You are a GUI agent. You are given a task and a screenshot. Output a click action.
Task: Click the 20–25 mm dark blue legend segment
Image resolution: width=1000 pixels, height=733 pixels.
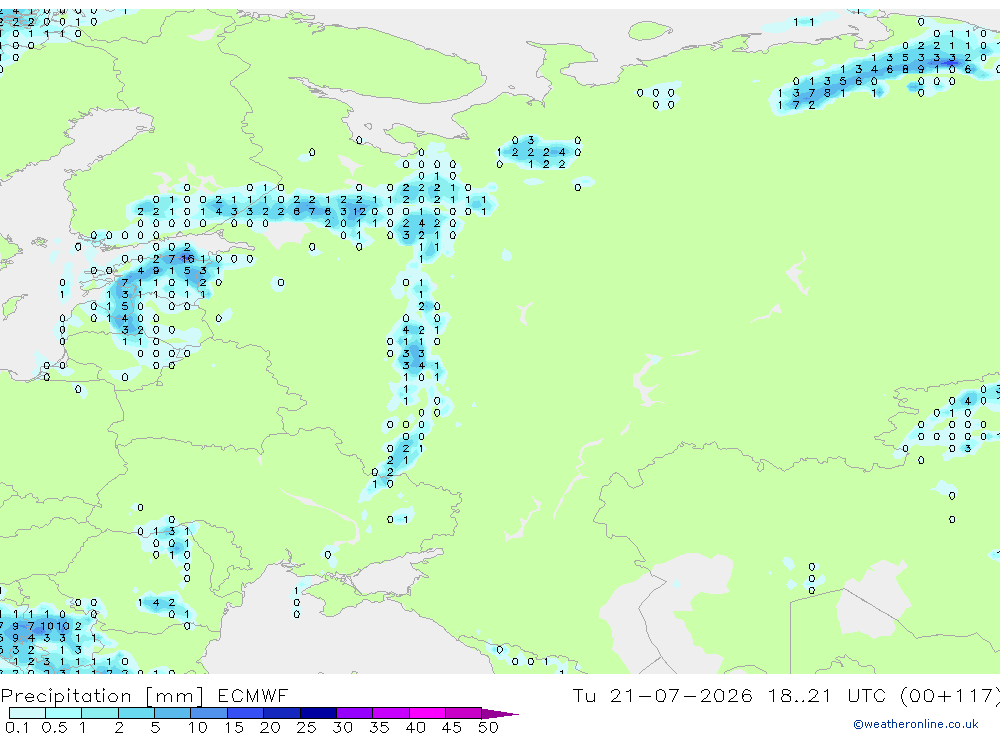pyautogui.click(x=281, y=713)
